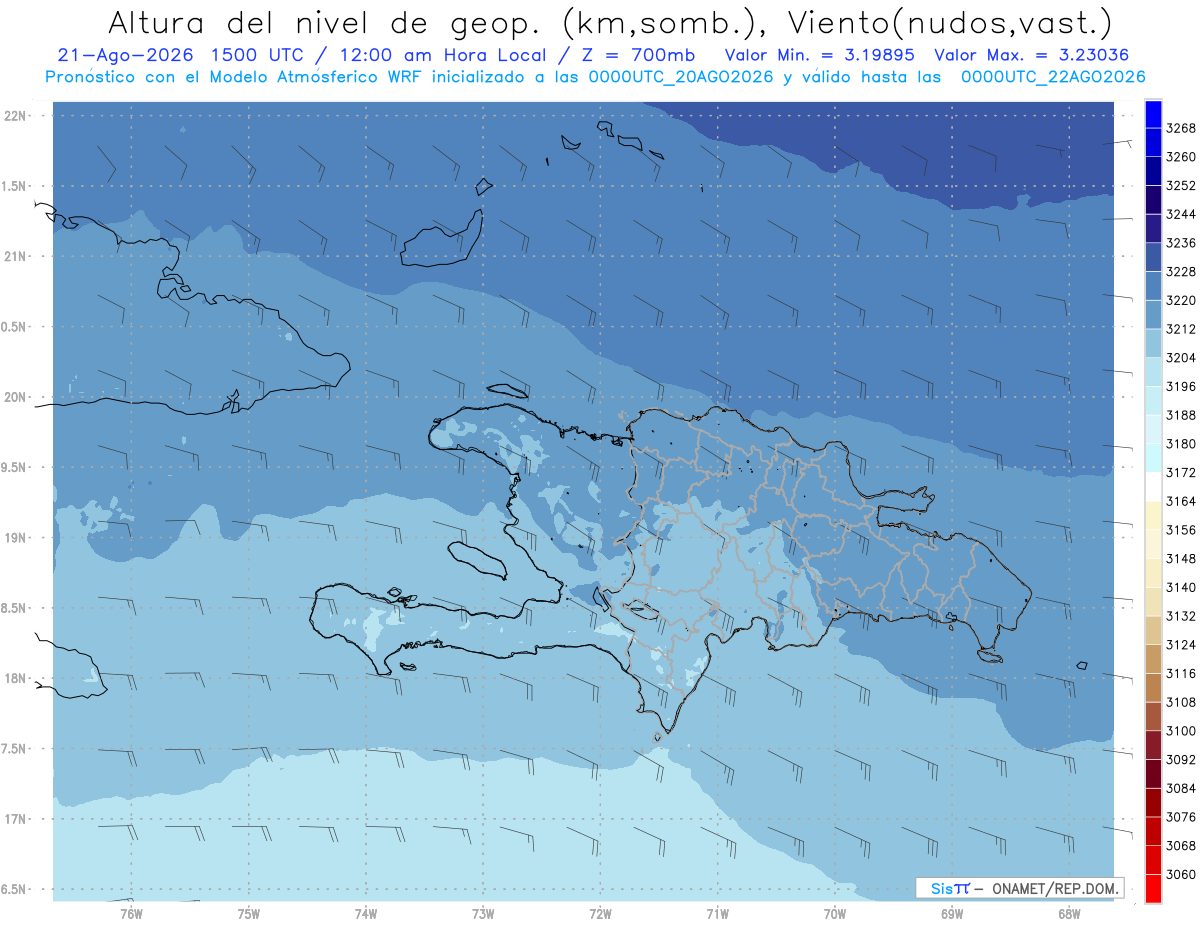
Task: Click the '17N' latitude label
Action: pos(17,819)
